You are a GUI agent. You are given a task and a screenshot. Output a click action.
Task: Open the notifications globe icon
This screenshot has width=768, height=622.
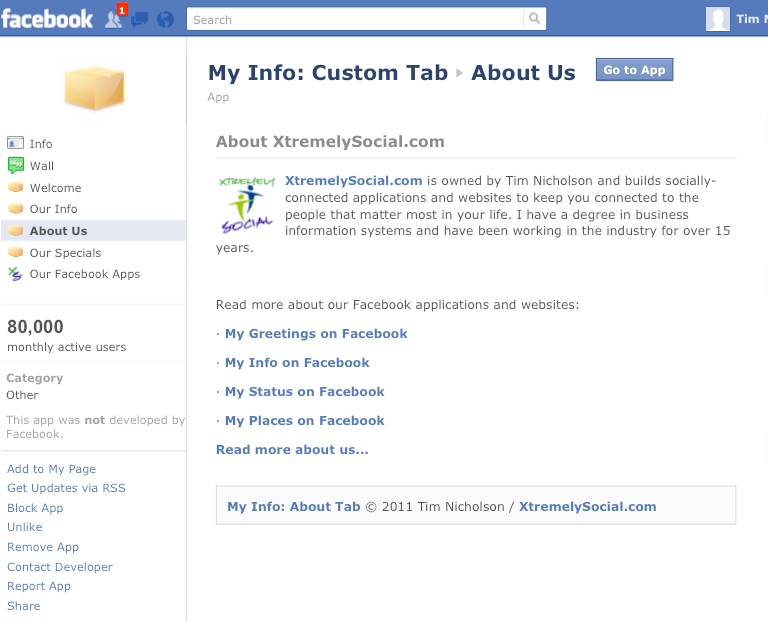click(x=166, y=20)
